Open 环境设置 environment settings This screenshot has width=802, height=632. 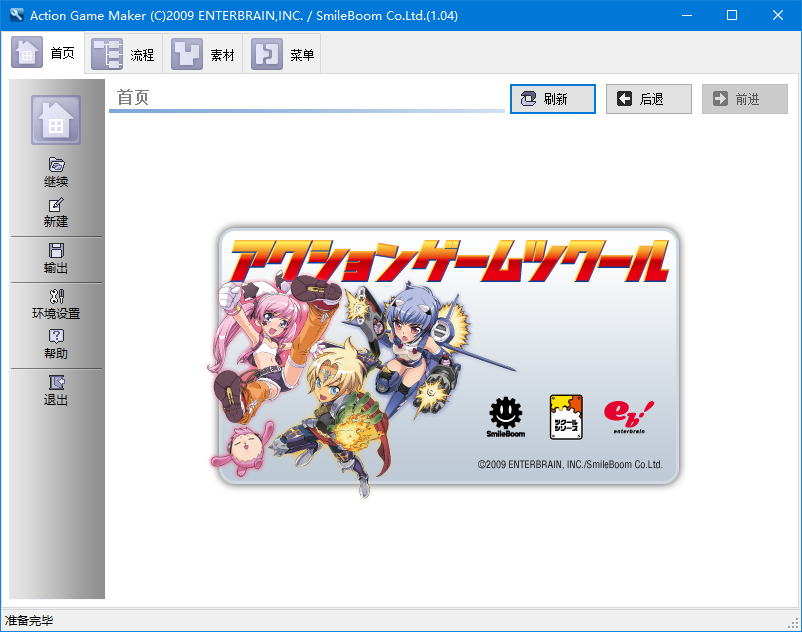[56, 304]
